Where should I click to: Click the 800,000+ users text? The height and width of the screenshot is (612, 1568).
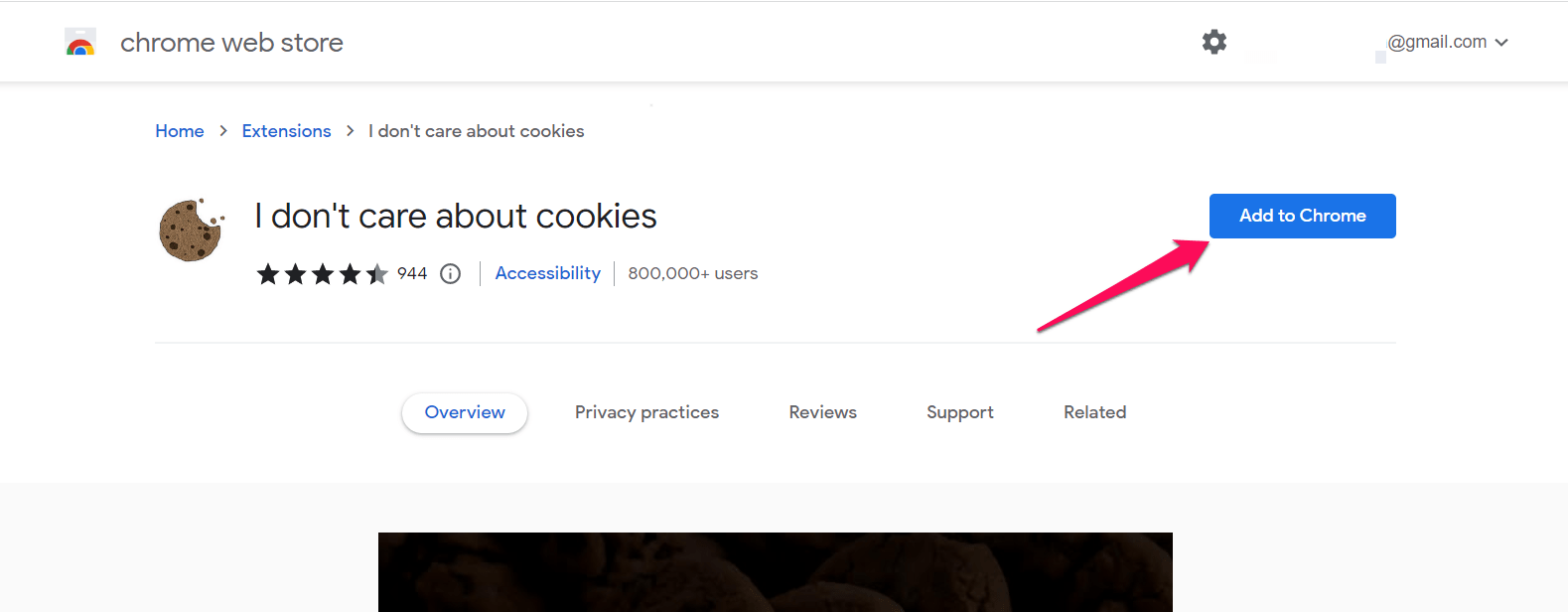click(692, 273)
